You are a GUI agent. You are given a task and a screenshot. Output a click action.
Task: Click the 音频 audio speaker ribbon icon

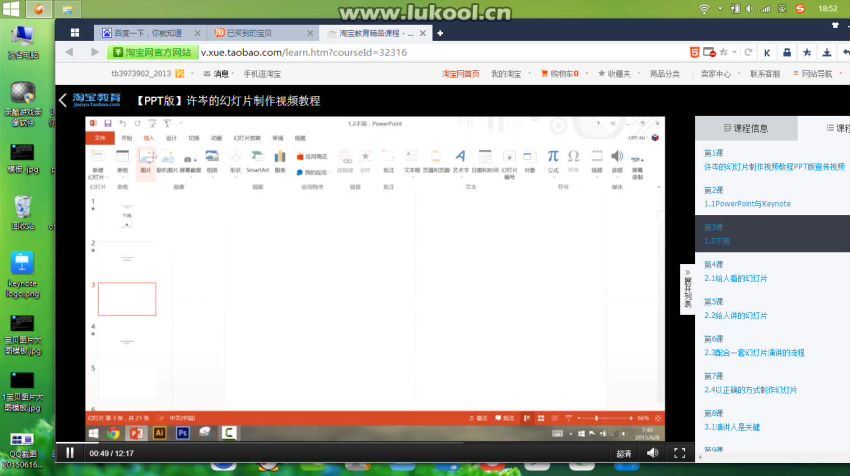tap(617, 162)
